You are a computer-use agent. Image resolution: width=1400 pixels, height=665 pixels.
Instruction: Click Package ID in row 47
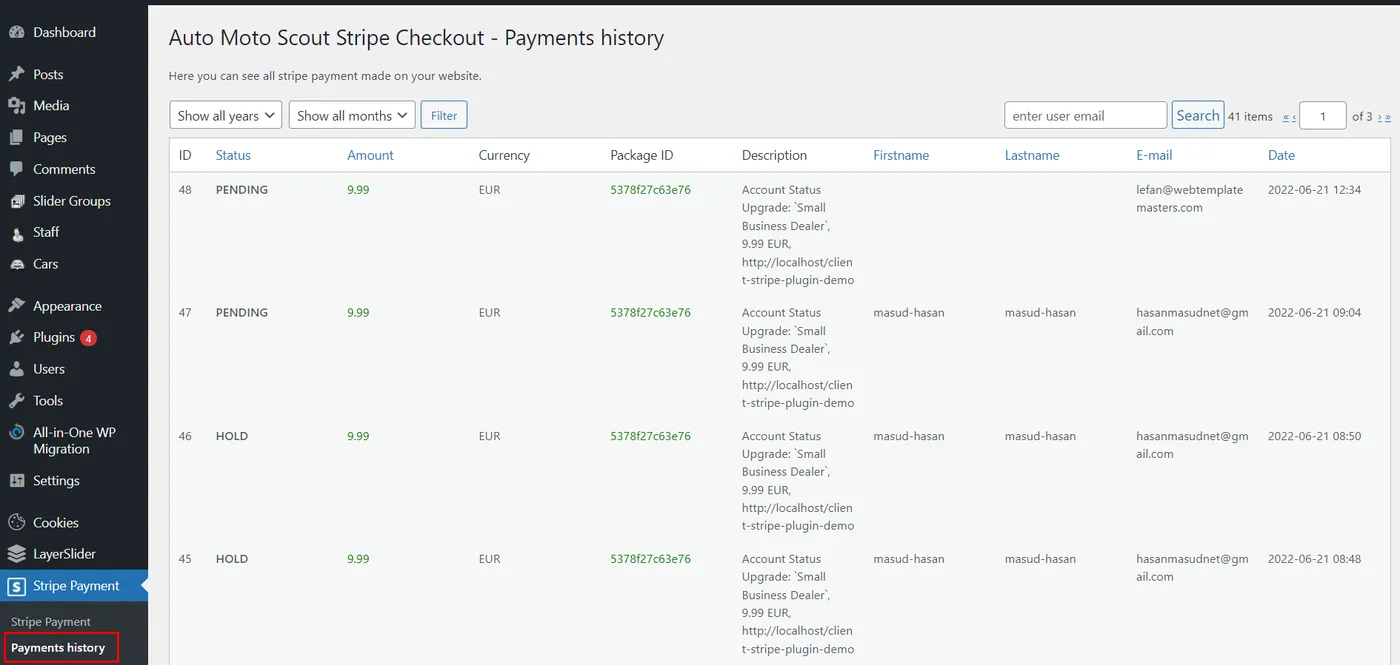pos(650,313)
